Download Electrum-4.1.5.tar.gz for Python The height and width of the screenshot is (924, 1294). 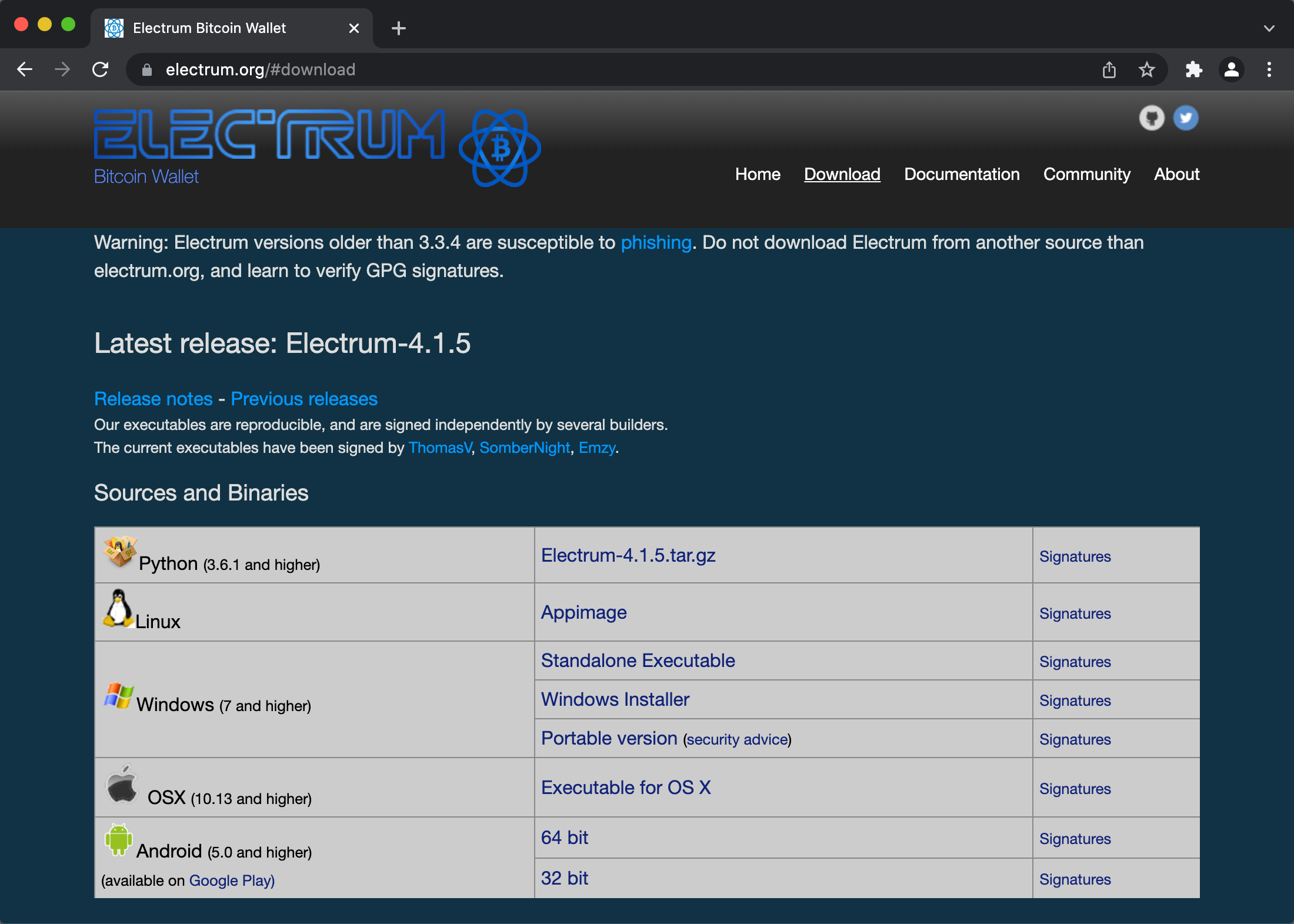pyautogui.click(x=628, y=554)
